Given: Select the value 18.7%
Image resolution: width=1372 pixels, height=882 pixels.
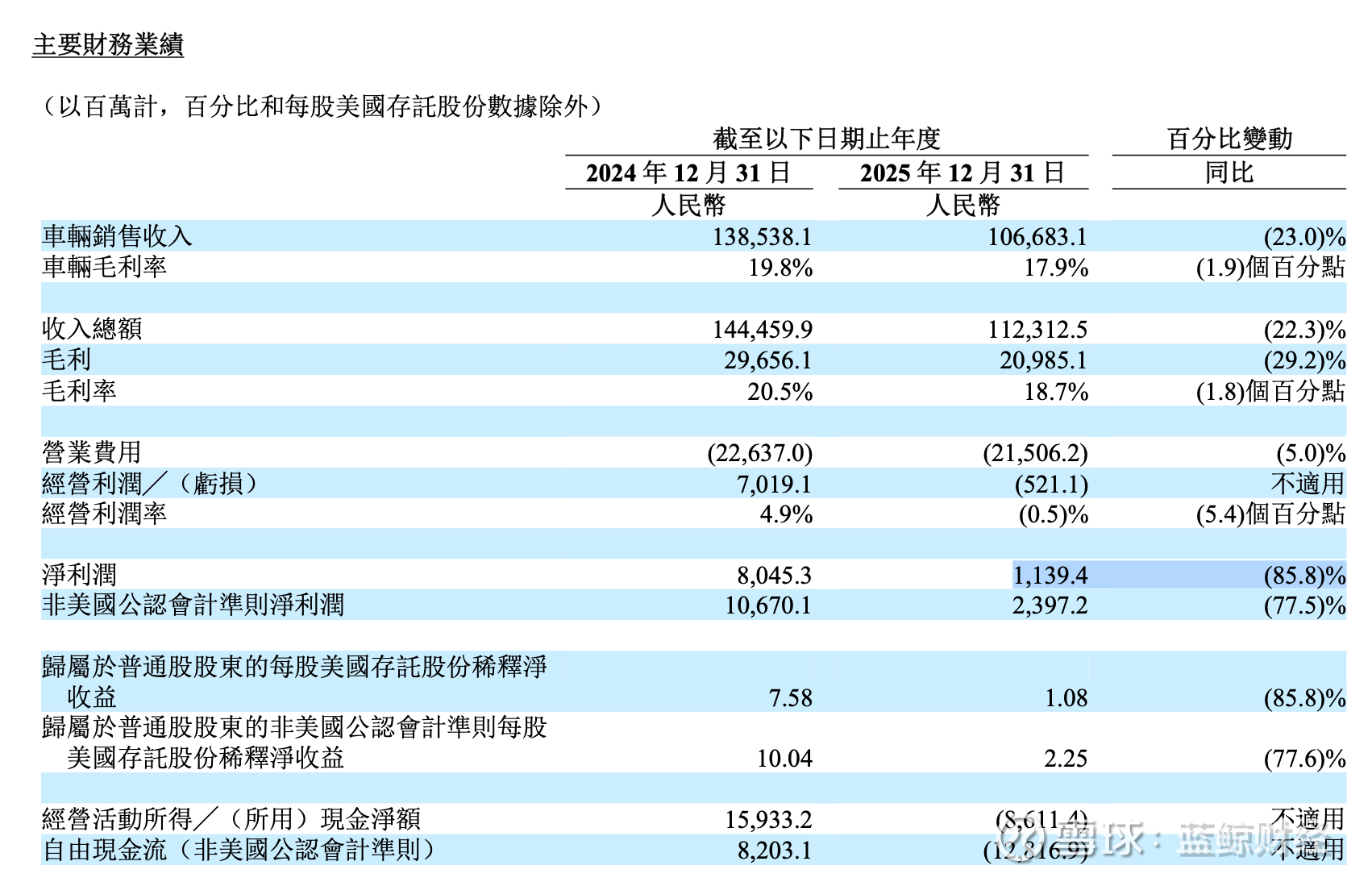Looking at the screenshot, I should pos(1056,392).
